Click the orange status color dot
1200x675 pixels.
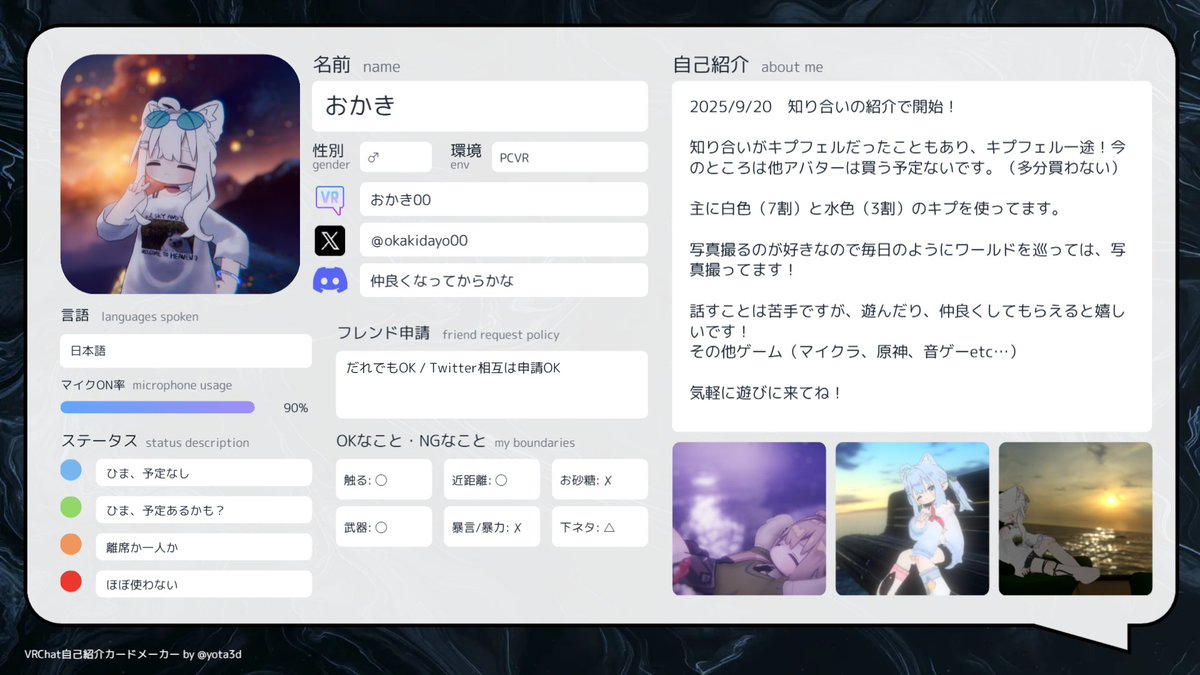click(71, 544)
